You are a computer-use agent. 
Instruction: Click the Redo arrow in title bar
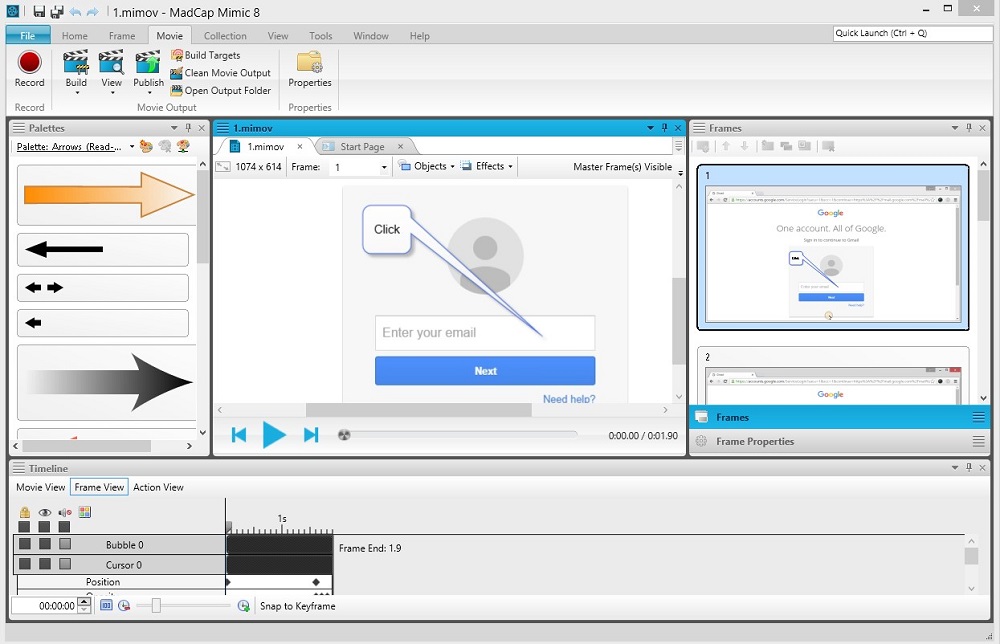pyautogui.click(x=92, y=11)
